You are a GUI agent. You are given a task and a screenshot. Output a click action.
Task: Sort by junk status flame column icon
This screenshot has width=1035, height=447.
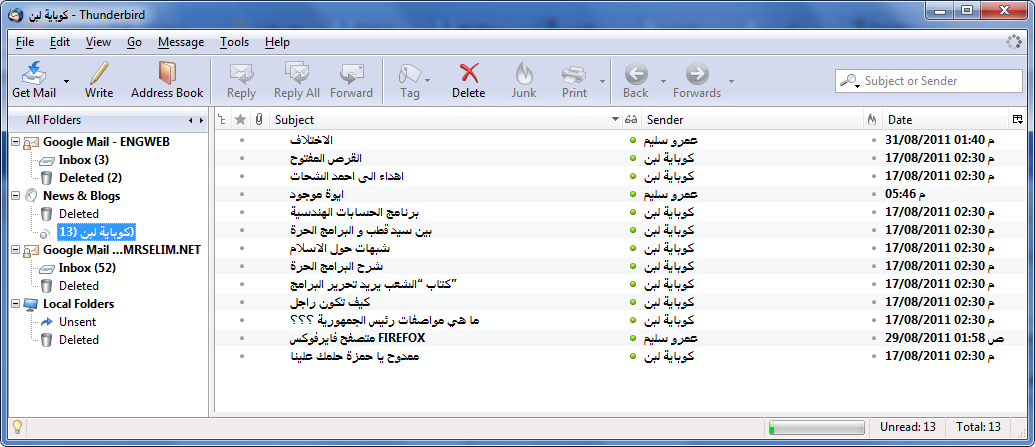point(872,120)
